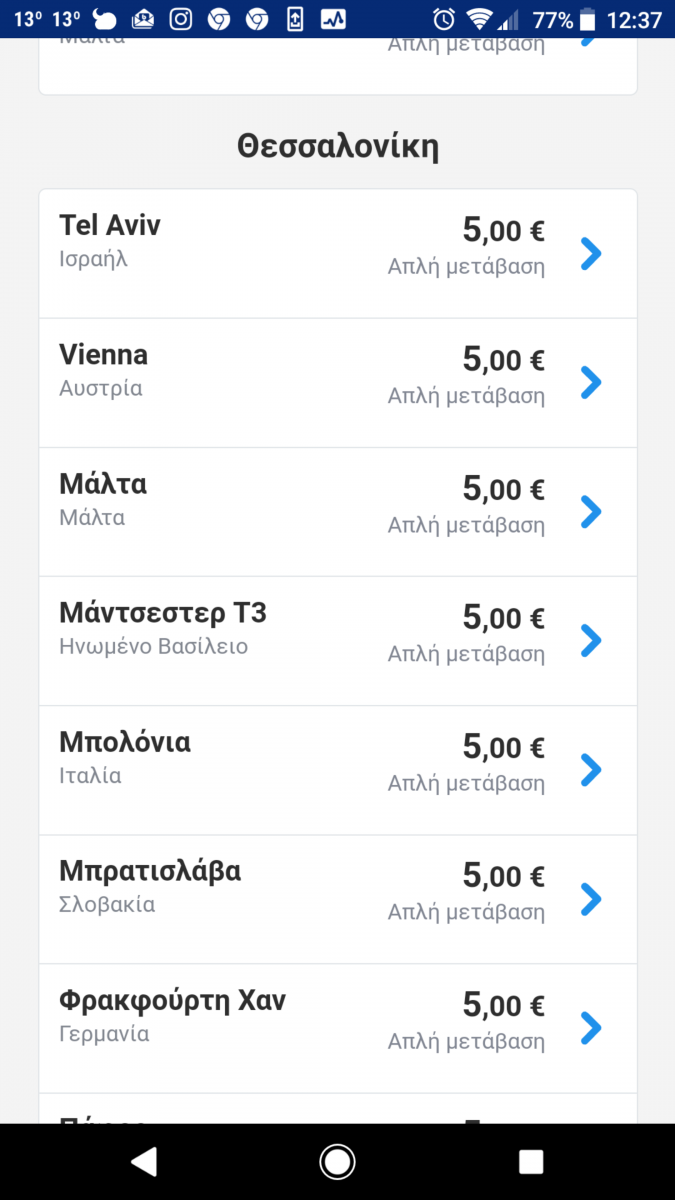Tap the chevron arrow for Tel Aviv
The image size is (675, 1200).
click(591, 254)
